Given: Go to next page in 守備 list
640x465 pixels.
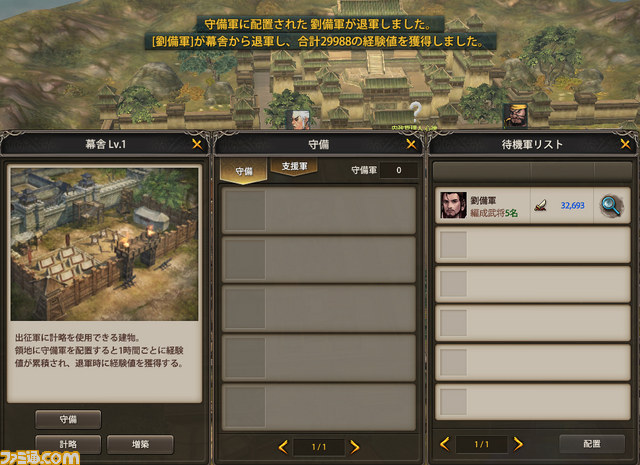Looking at the screenshot, I should pos(355,447).
